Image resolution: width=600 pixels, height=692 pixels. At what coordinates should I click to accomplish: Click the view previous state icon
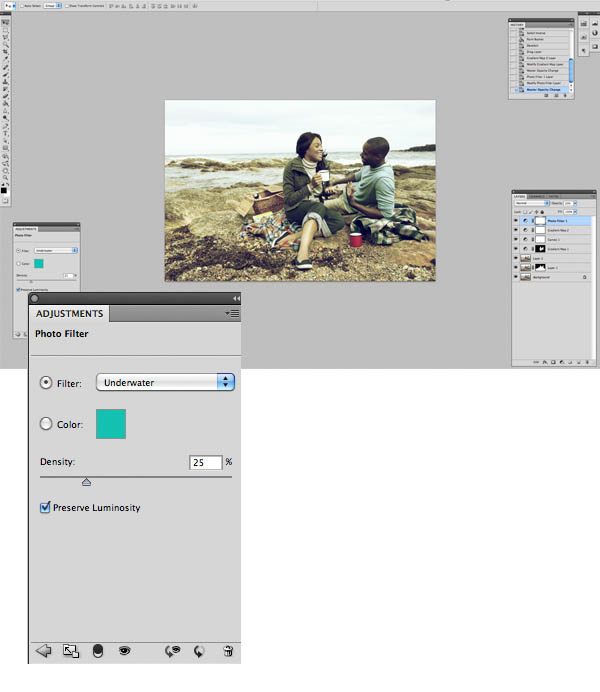pos(172,651)
